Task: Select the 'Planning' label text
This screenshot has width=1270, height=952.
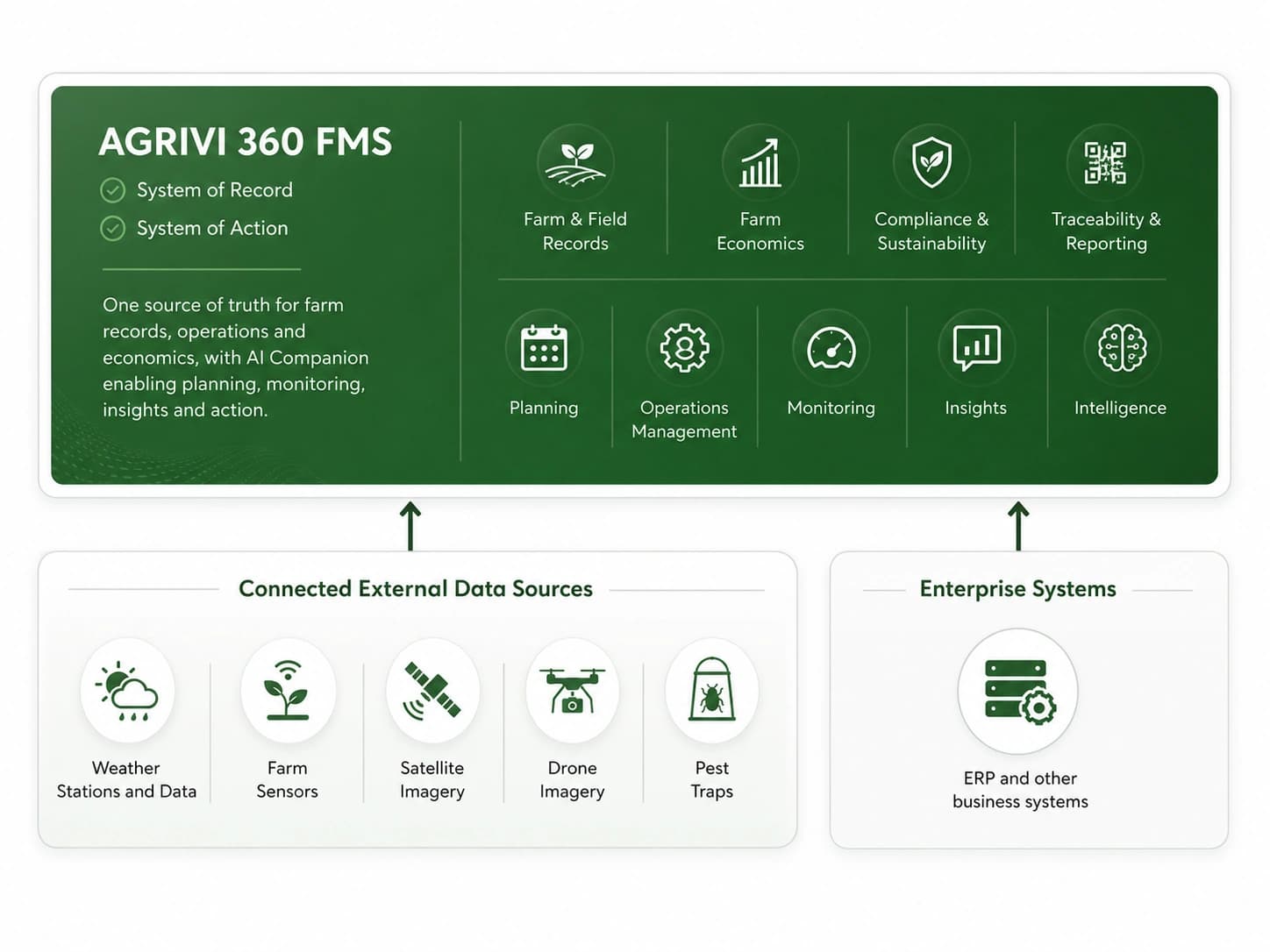Action: 544,409
